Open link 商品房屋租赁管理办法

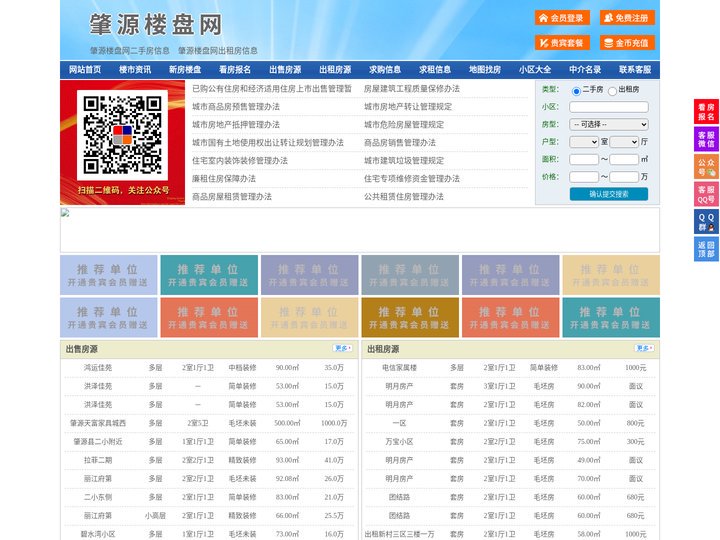point(232,197)
